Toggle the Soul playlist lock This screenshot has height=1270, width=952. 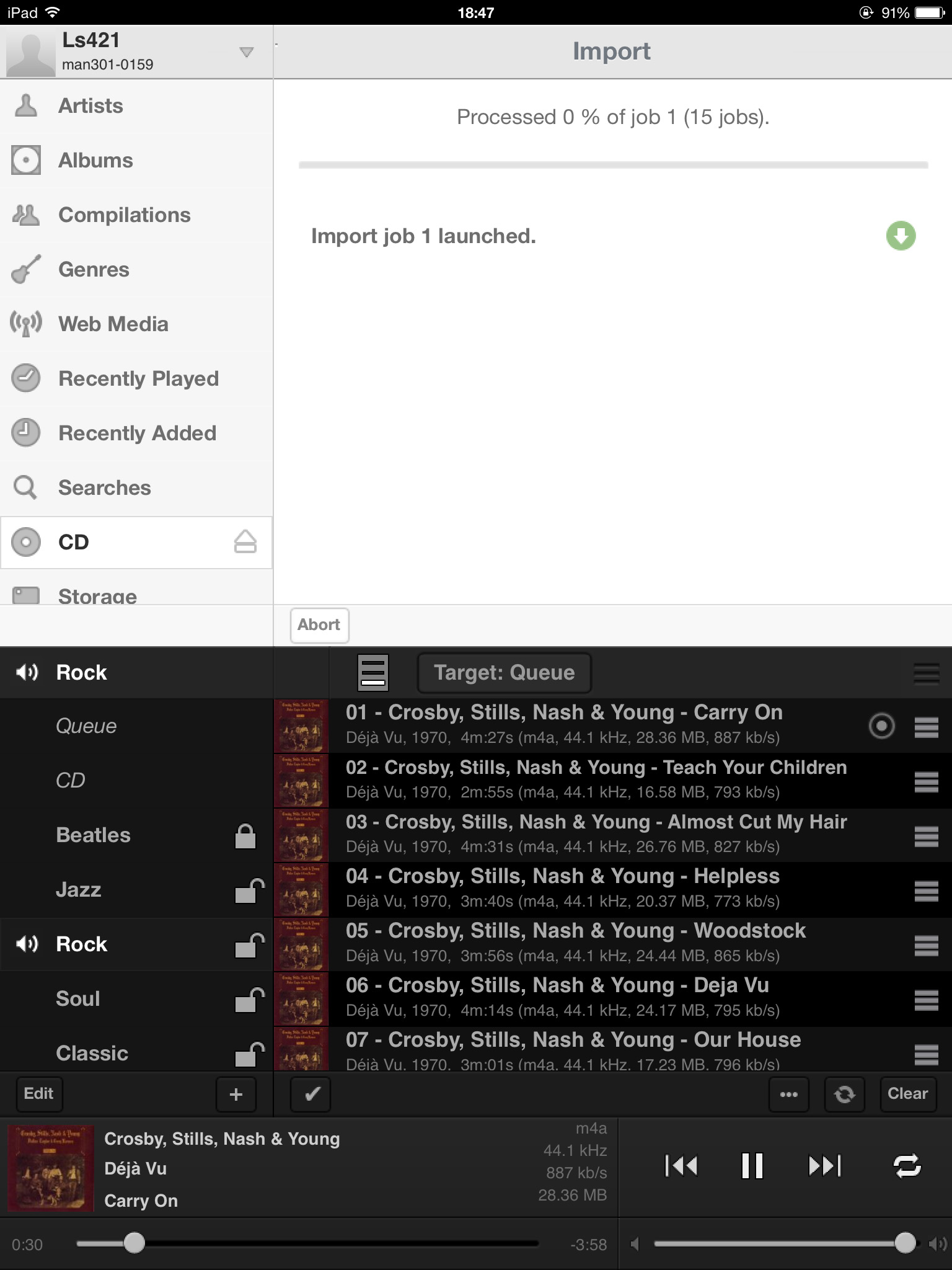[249, 1000]
